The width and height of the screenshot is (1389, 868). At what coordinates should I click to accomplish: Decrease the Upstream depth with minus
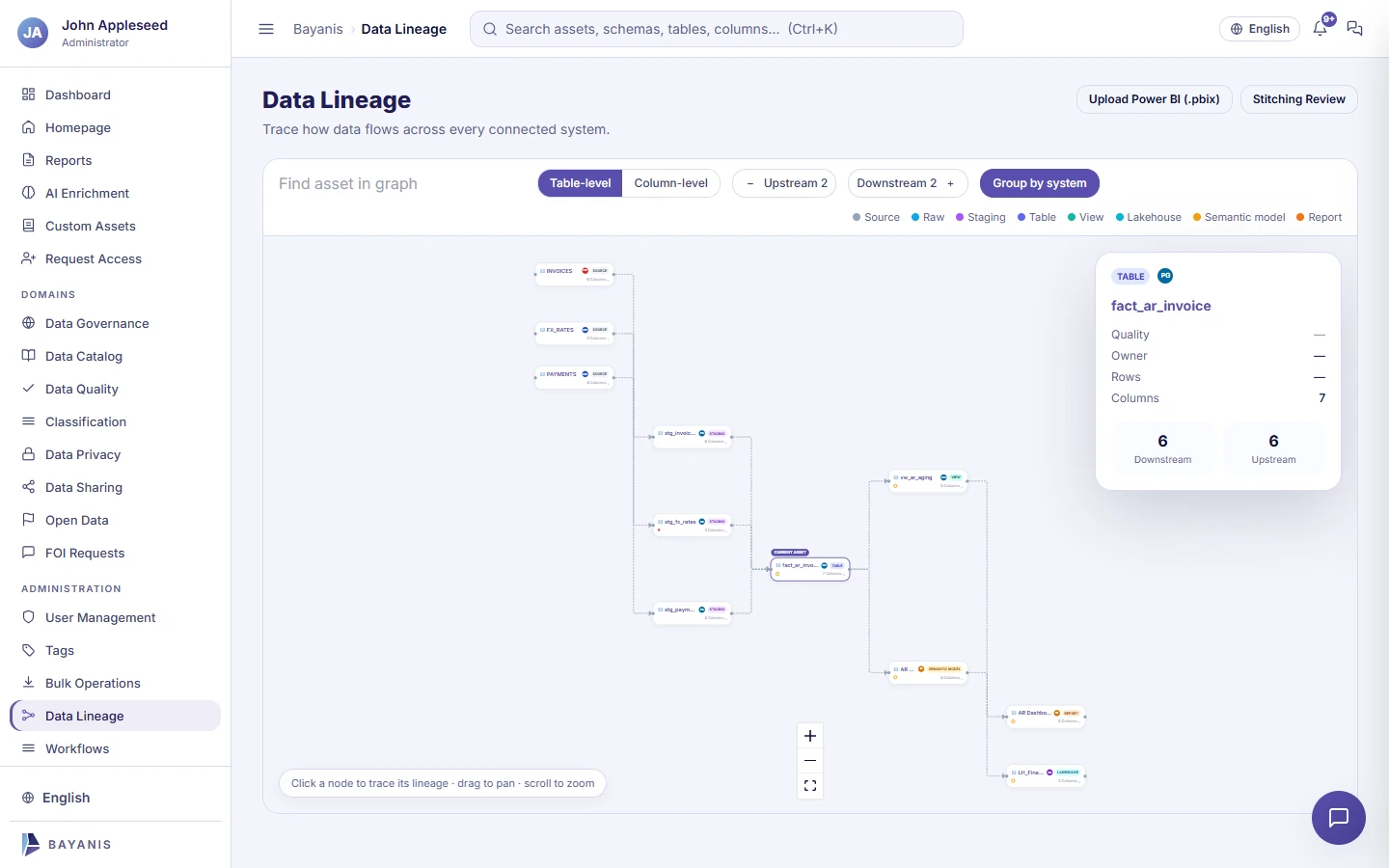pyautogui.click(x=749, y=183)
